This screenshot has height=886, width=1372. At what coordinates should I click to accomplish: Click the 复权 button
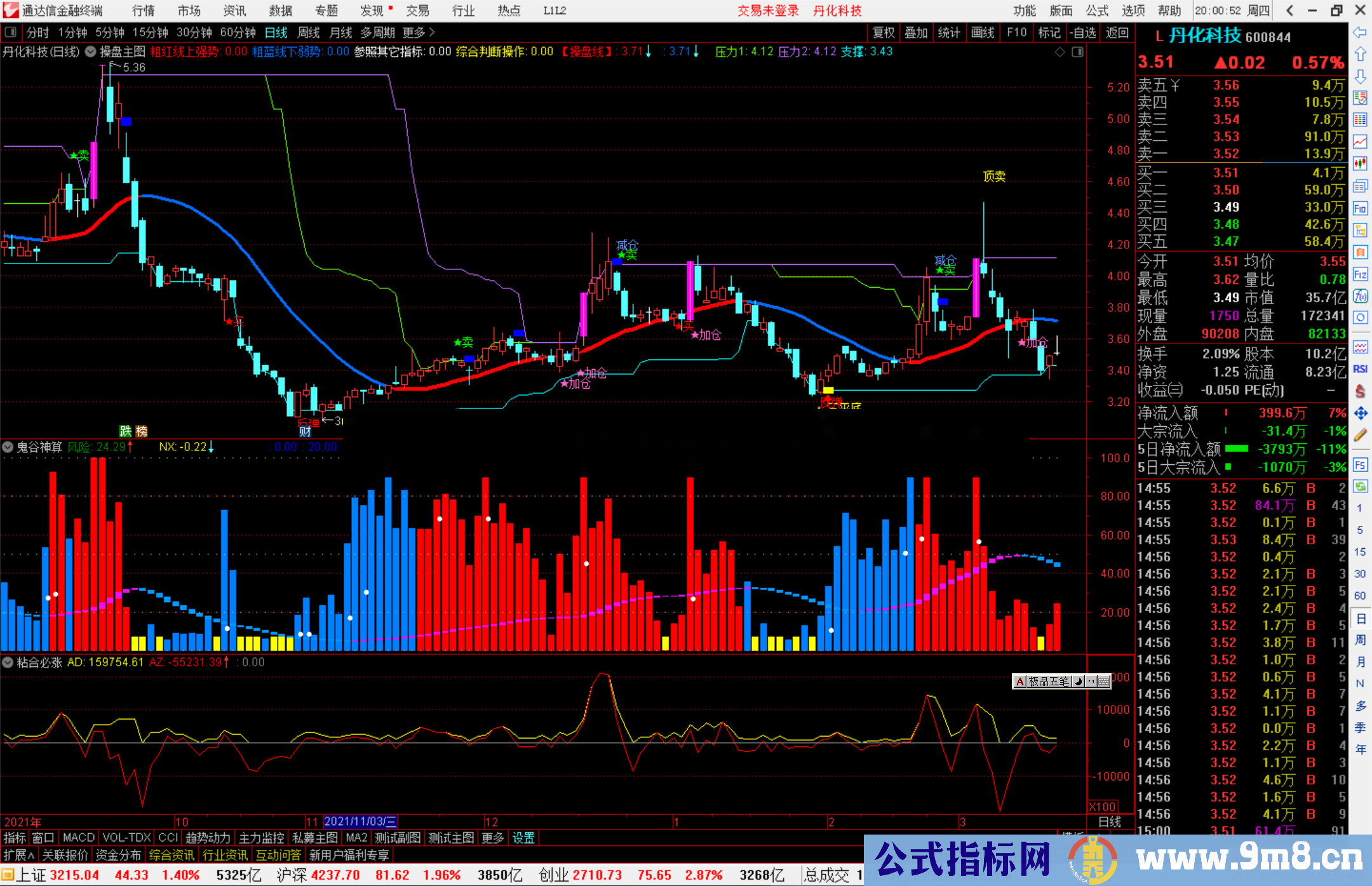[x=884, y=32]
